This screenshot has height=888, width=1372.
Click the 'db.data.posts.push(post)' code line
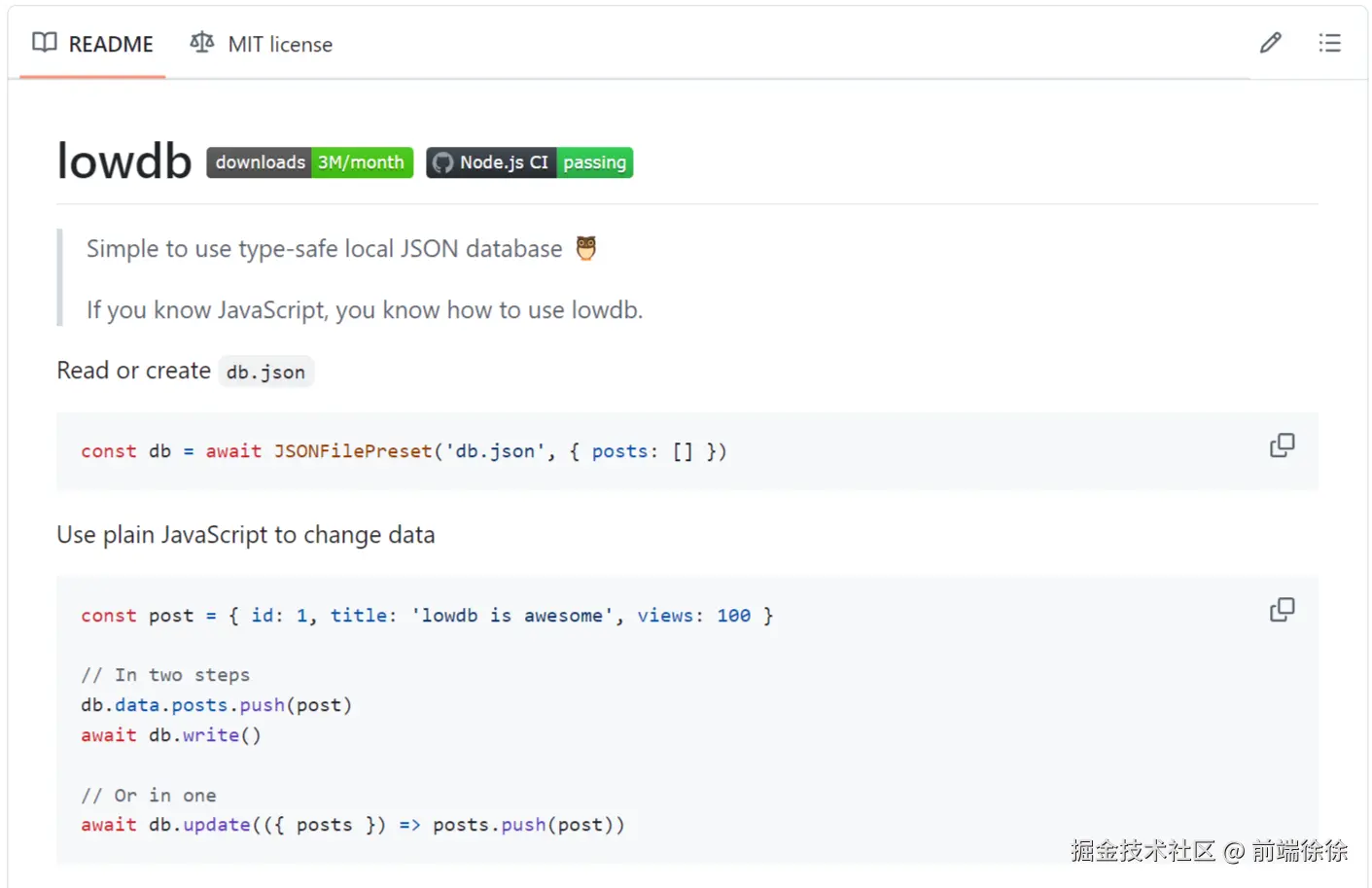pyautogui.click(x=216, y=705)
